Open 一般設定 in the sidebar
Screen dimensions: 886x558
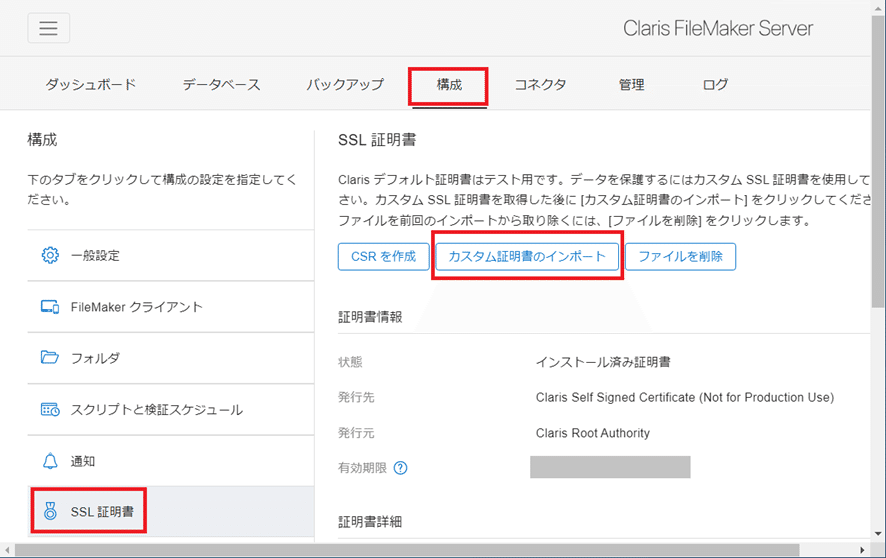pyautogui.click(x=171, y=255)
